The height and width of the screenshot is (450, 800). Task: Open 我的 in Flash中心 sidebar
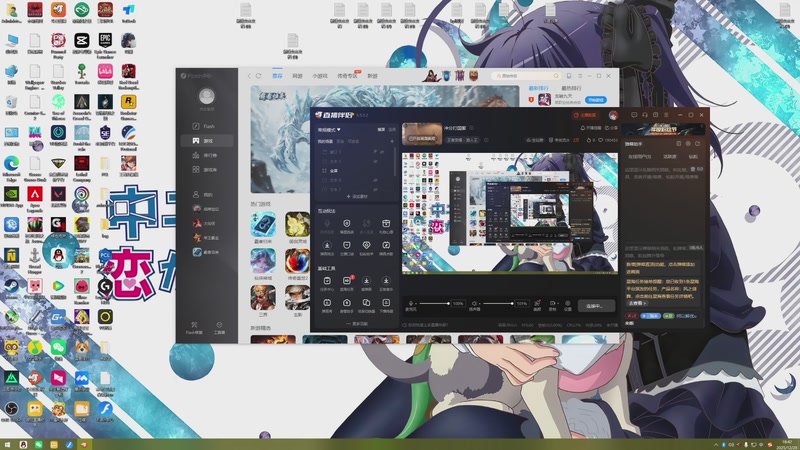pyautogui.click(x=203, y=194)
